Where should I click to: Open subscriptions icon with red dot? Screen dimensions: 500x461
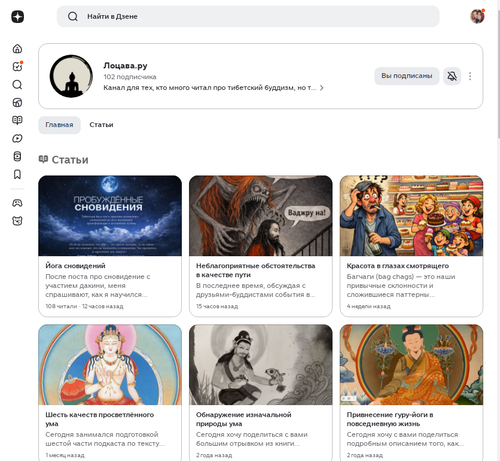[x=17, y=66]
